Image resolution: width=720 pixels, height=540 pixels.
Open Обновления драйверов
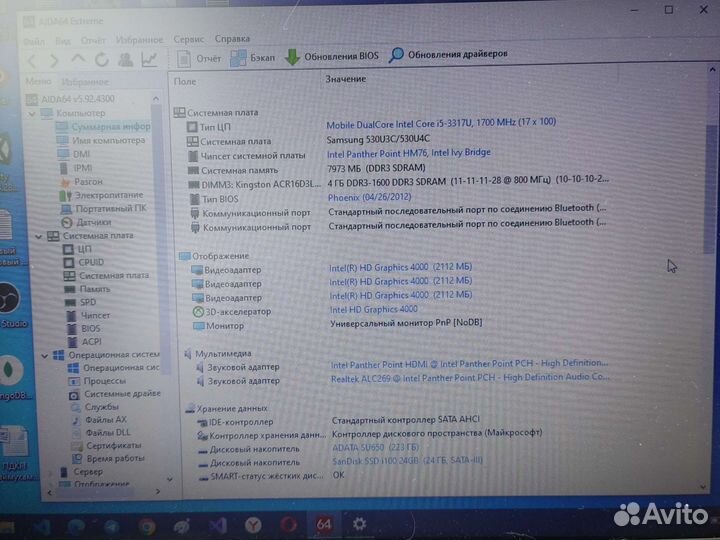[448, 54]
